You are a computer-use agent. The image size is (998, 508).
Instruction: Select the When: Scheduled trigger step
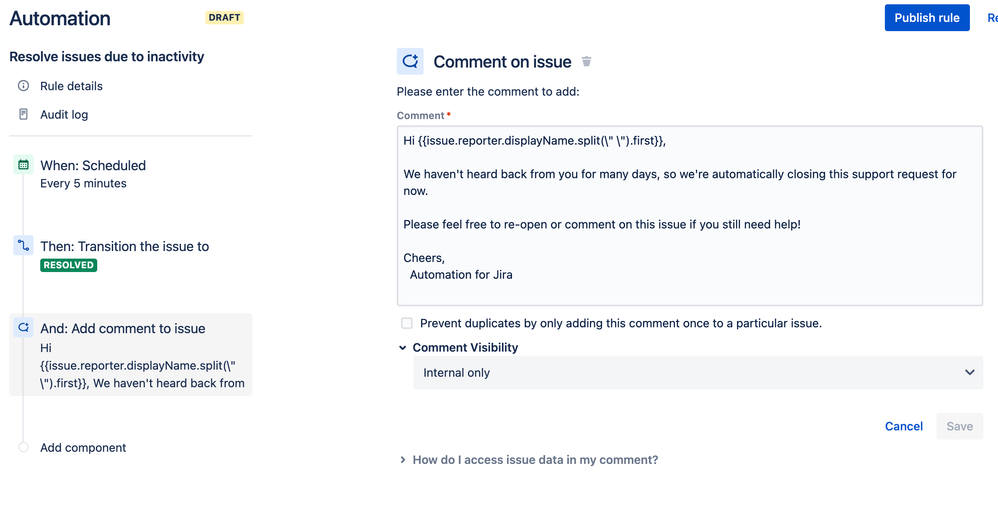point(130,174)
